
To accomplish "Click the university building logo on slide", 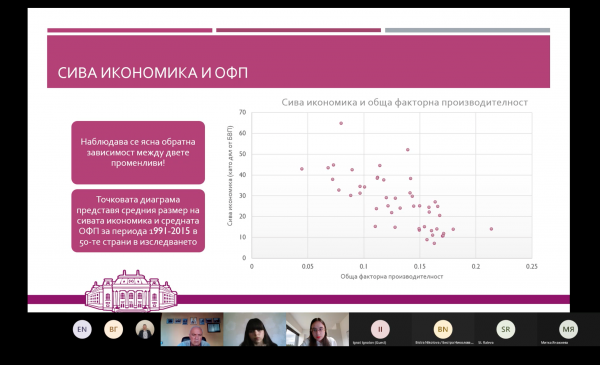I will point(131,291).
